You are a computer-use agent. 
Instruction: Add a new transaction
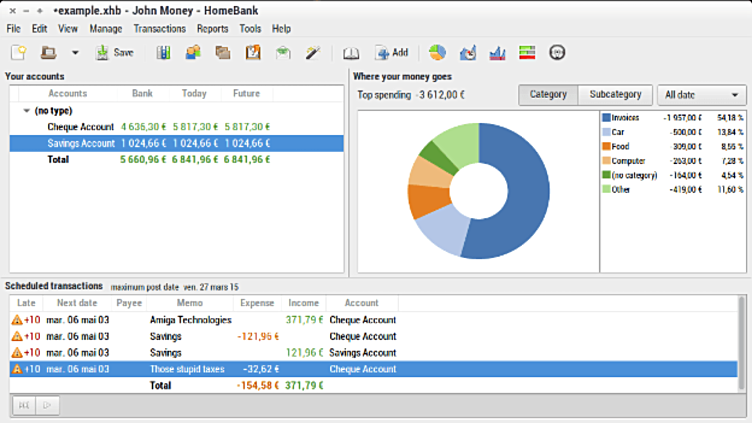point(392,52)
